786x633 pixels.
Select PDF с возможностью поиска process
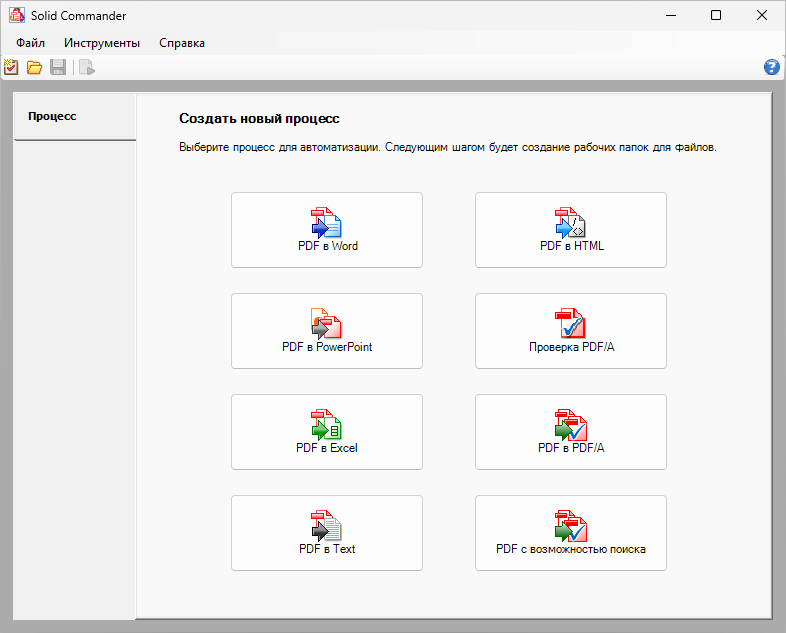571,533
